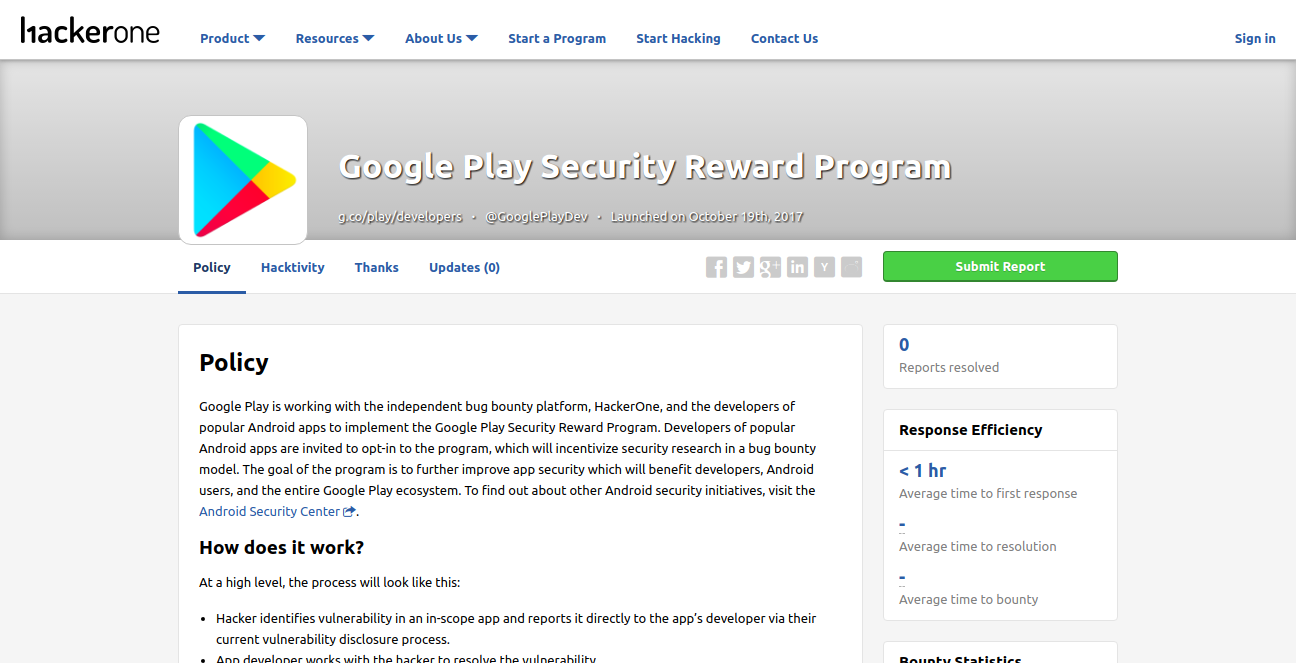Open the About Us dropdown
The width and height of the screenshot is (1296, 663).
click(441, 39)
